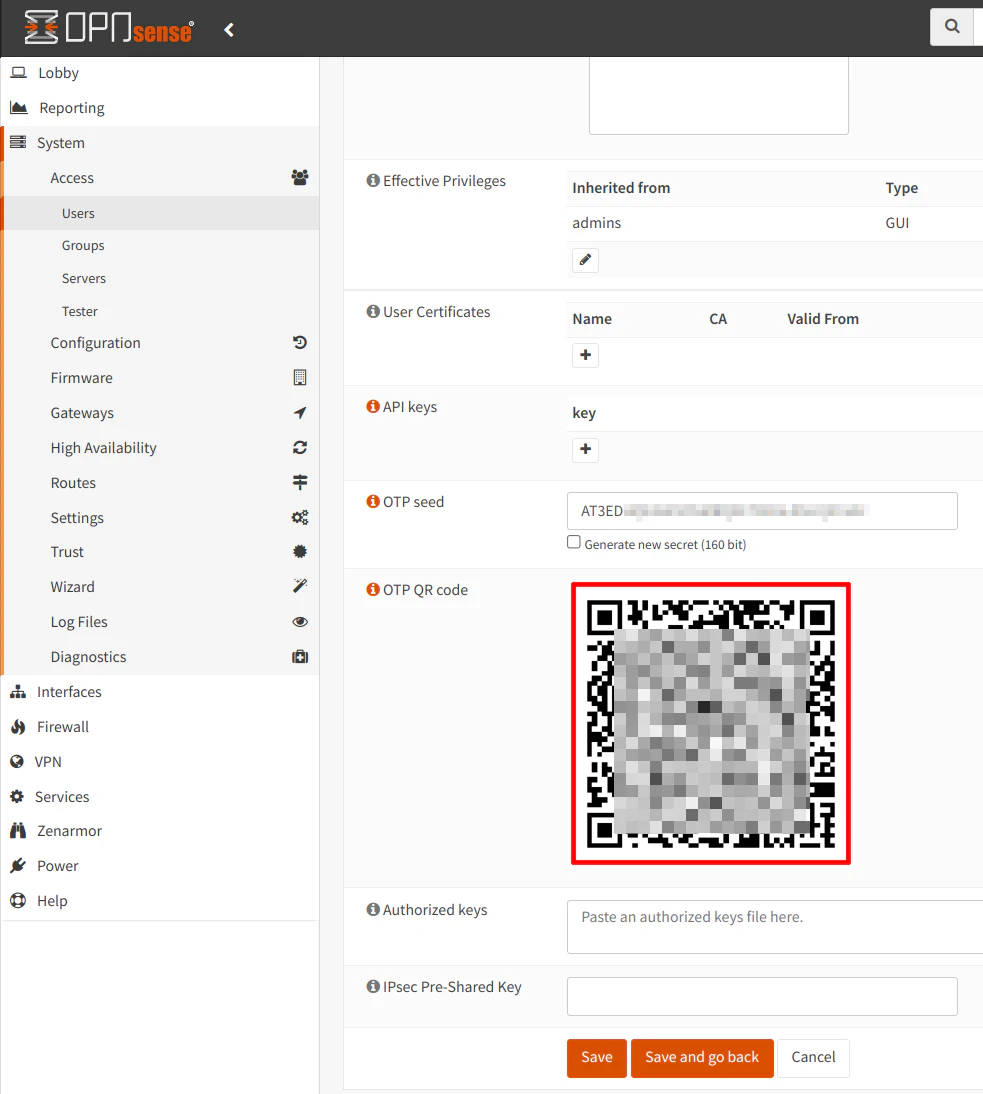The image size is (983, 1094).
Task: Click the OTP QR code image
Action: [x=710, y=724]
